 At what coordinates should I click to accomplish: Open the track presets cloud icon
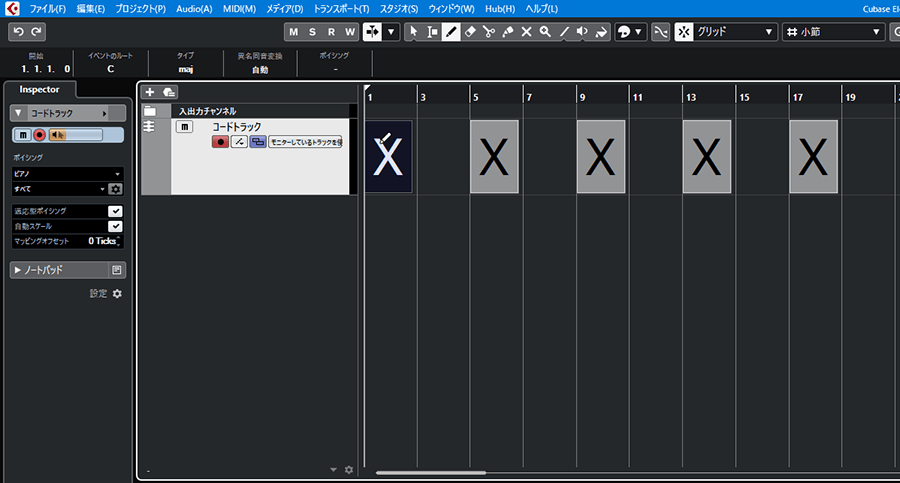[x=169, y=92]
